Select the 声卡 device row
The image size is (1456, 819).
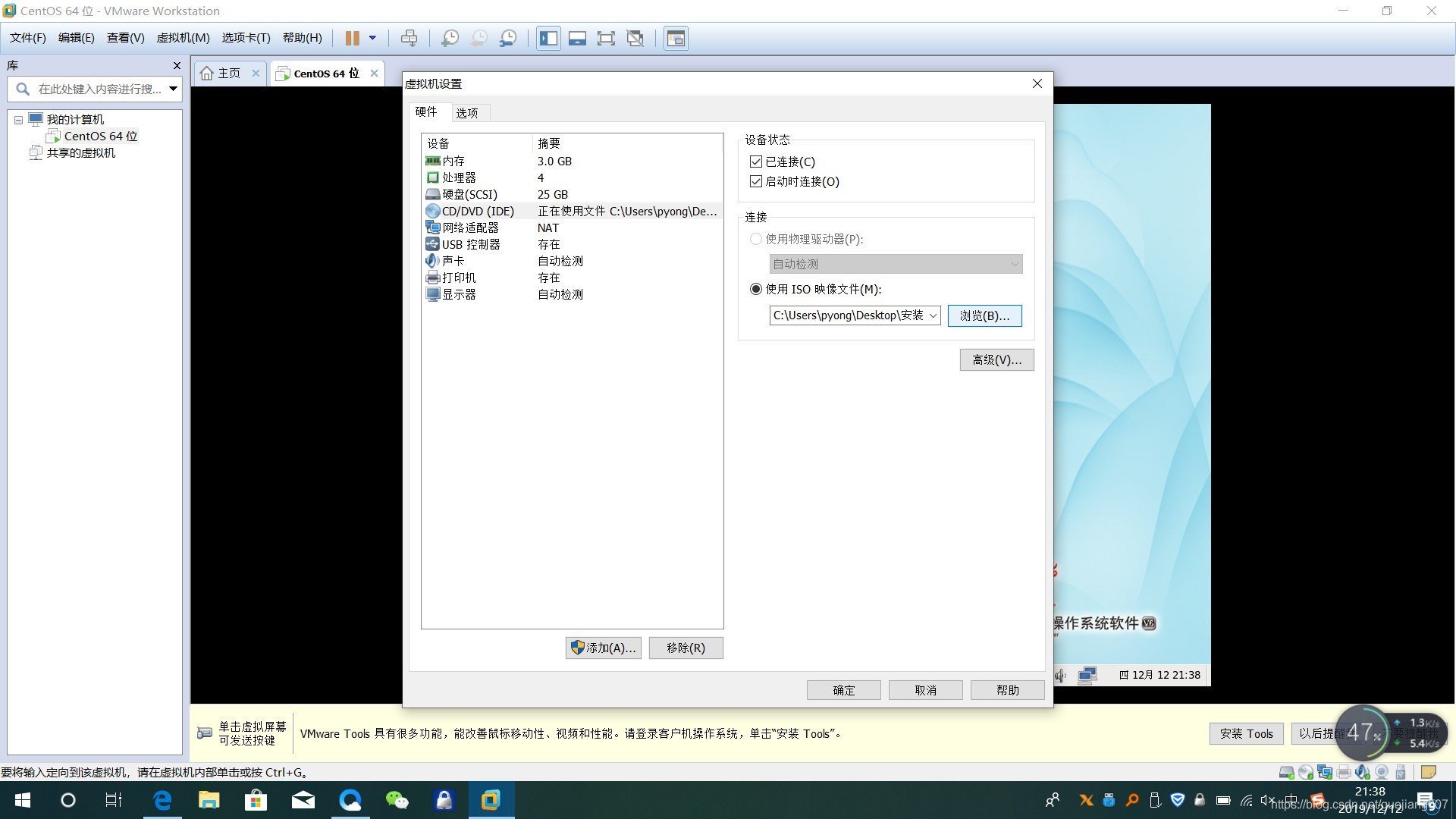[x=572, y=262]
